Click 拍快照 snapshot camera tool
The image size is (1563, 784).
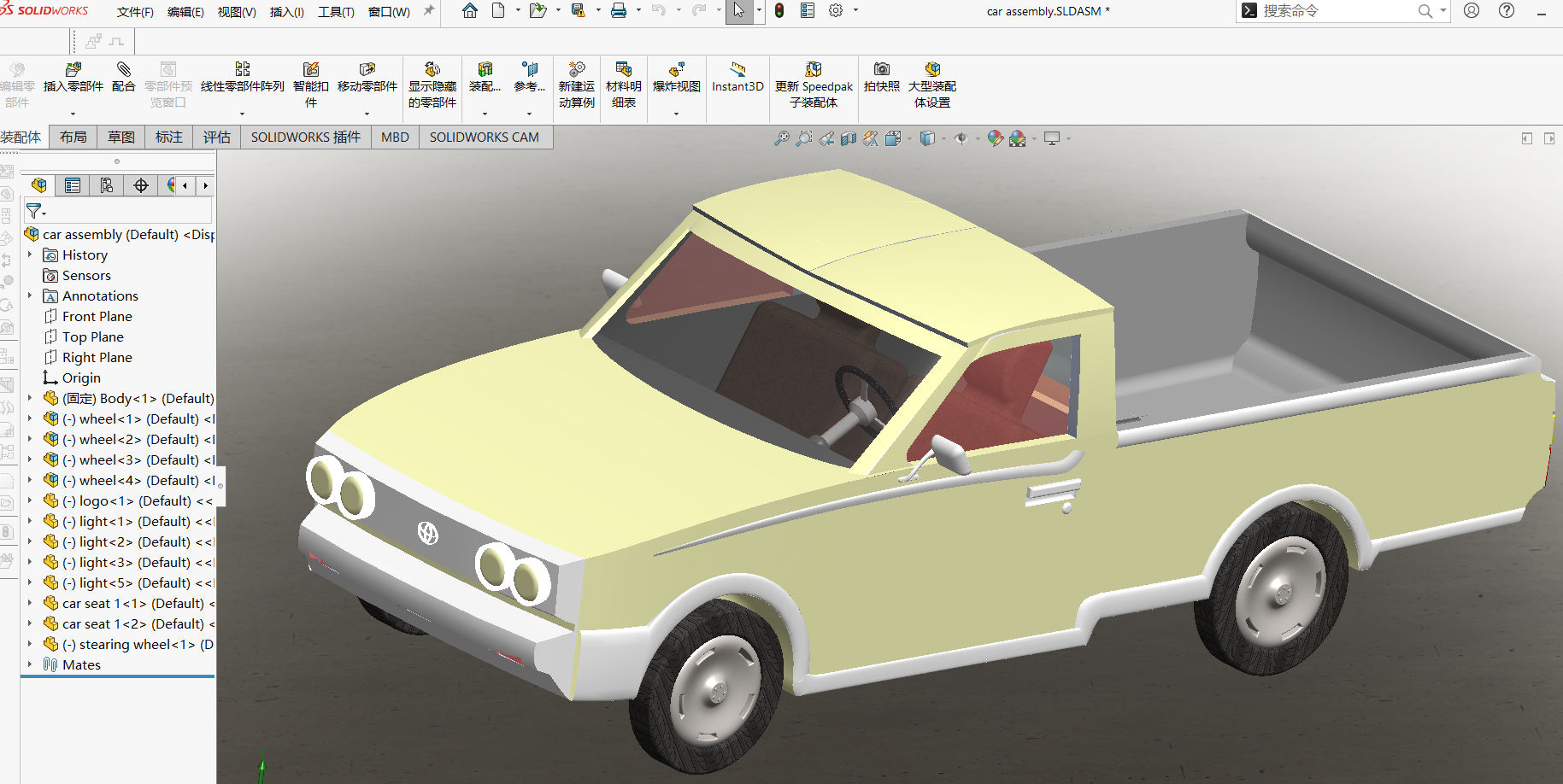(x=882, y=78)
